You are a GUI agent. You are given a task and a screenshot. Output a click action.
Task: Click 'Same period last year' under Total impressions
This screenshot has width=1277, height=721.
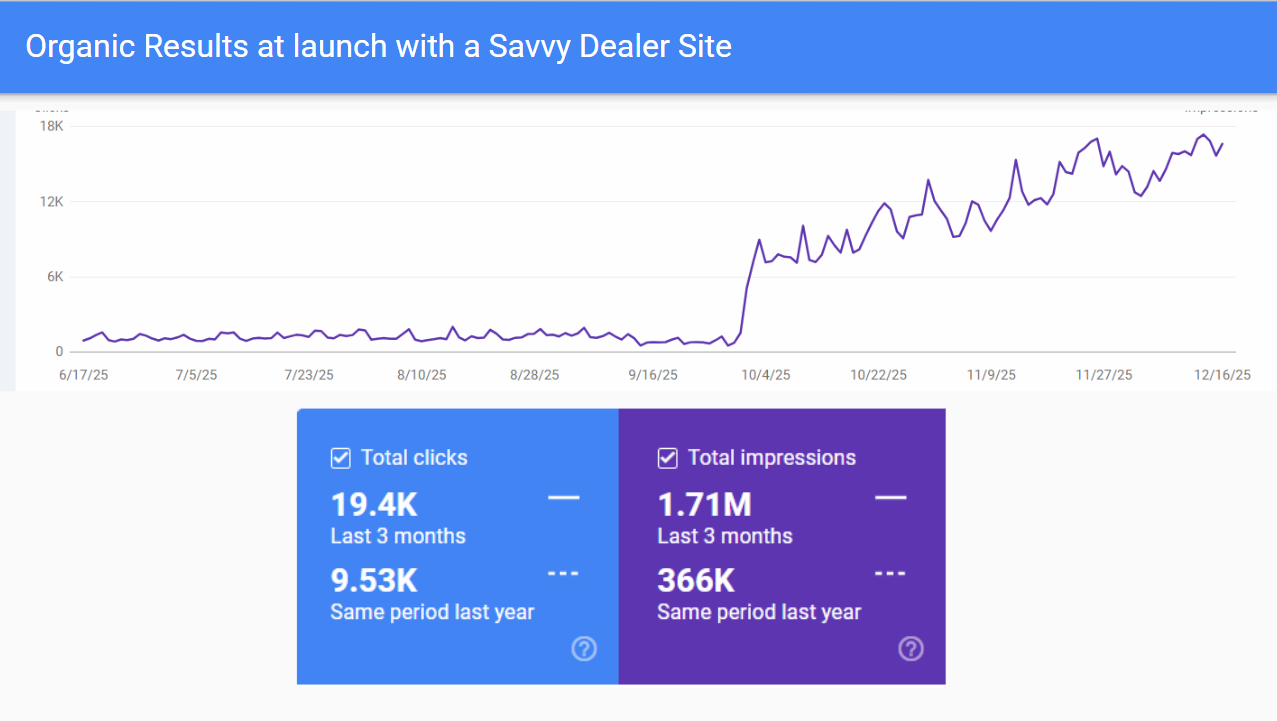(759, 612)
